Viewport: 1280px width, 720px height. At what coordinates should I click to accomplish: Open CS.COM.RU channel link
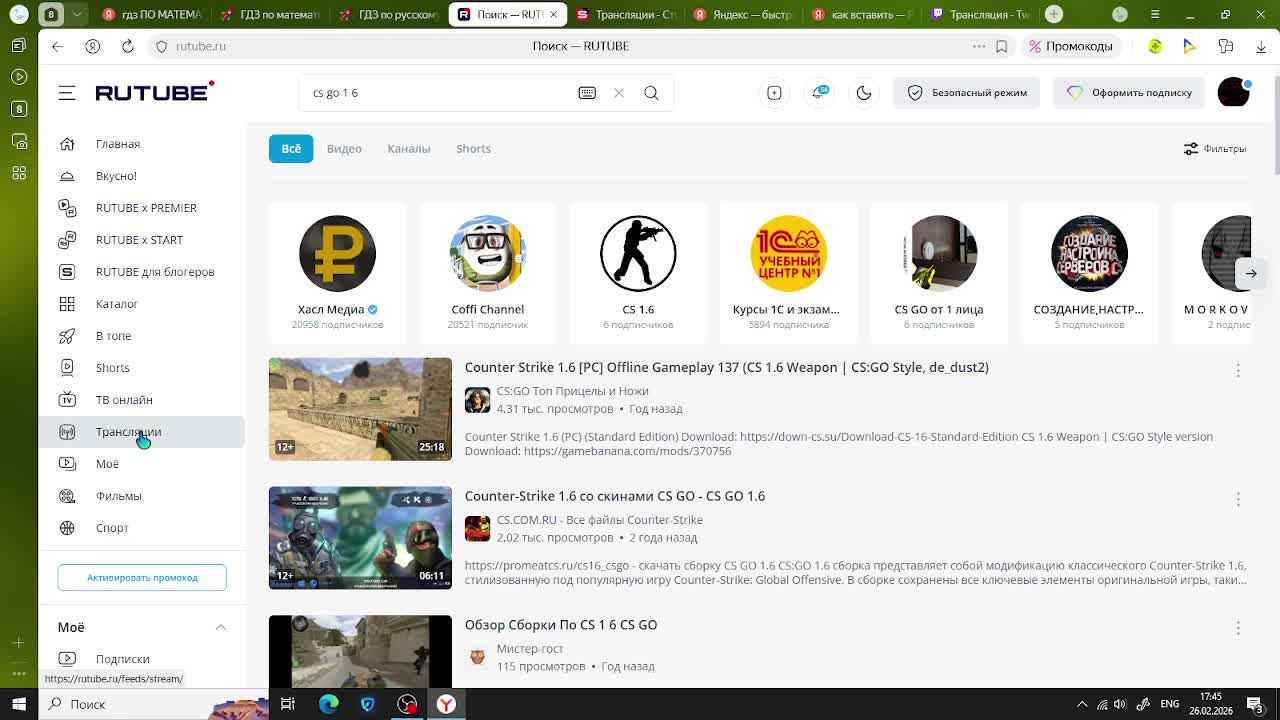[600, 520]
